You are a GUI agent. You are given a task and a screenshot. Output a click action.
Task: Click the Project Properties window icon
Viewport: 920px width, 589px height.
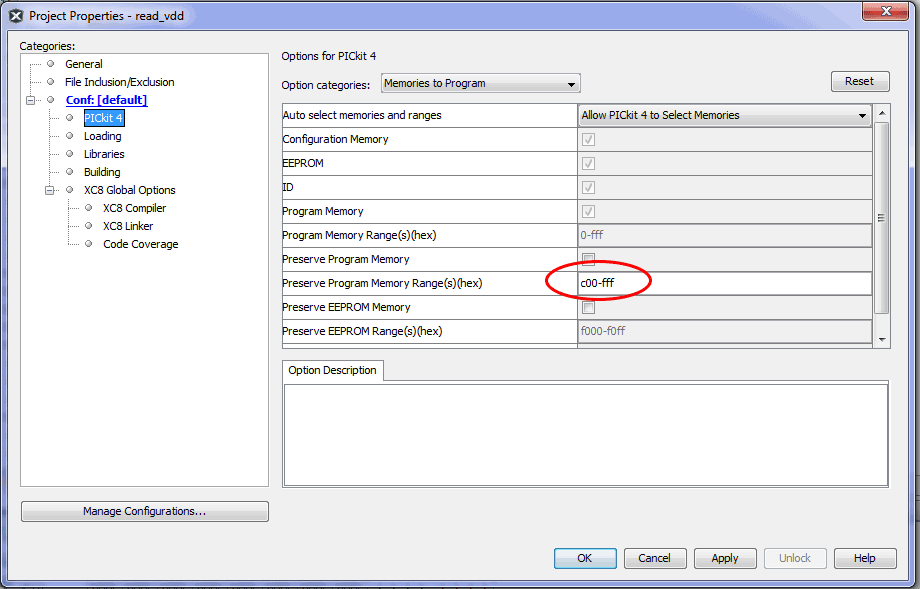[x=16, y=16]
